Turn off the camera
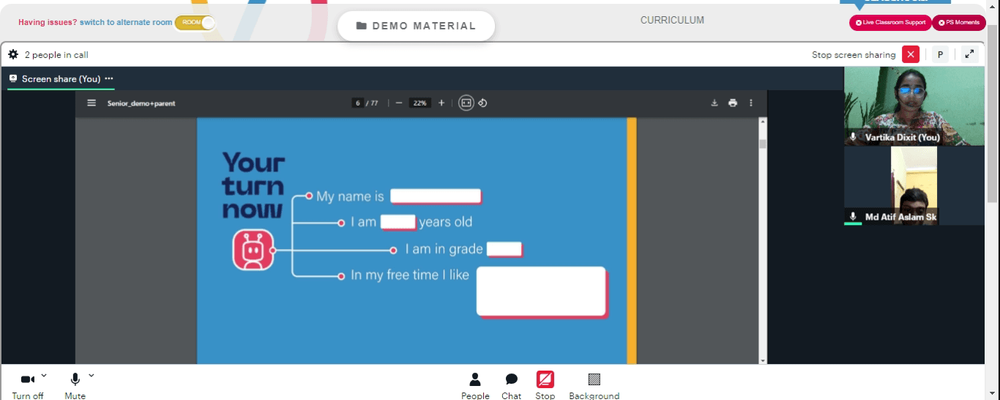 [x=27, y=385]
